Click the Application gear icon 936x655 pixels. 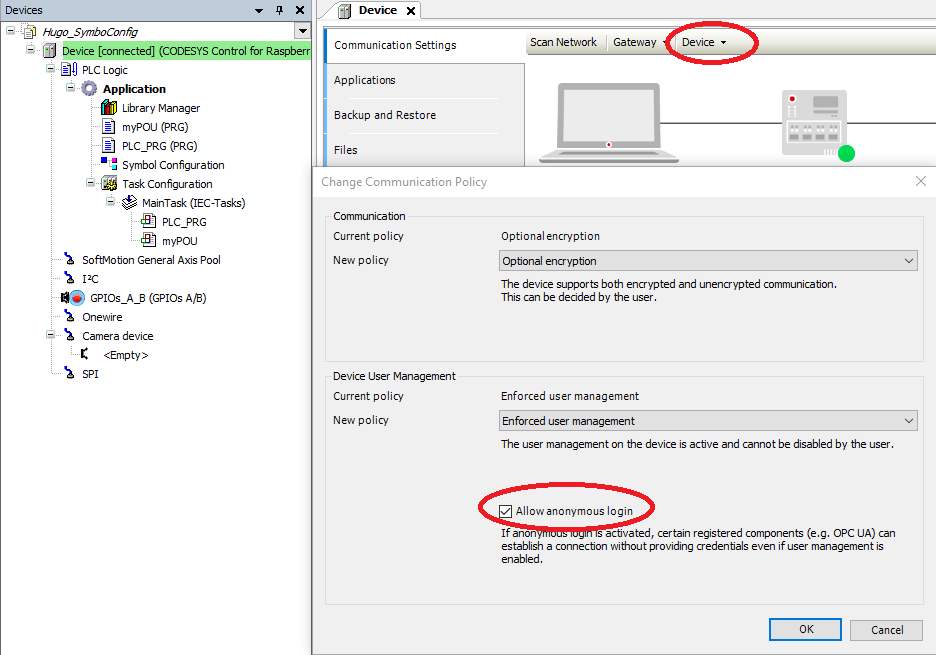pyautogui.click(x=89, y=89)
